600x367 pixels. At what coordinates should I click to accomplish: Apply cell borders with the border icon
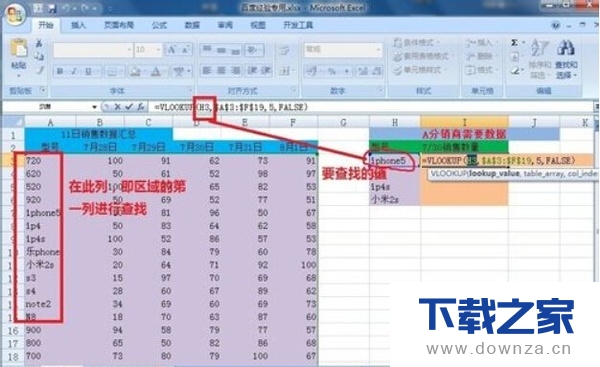[111, 71]
